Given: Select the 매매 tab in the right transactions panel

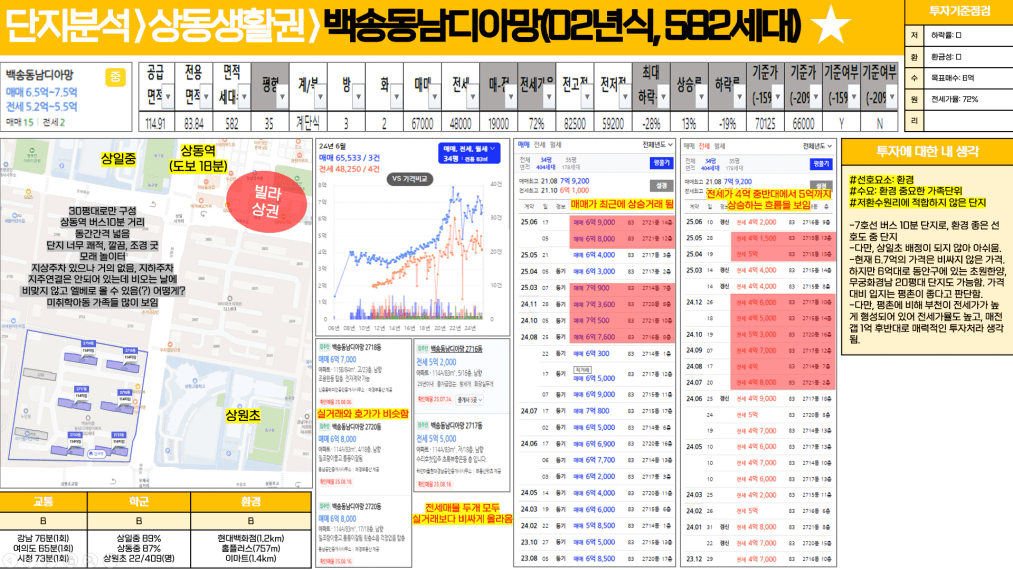Looking at the screenshot, I should (x=689, y=145).
